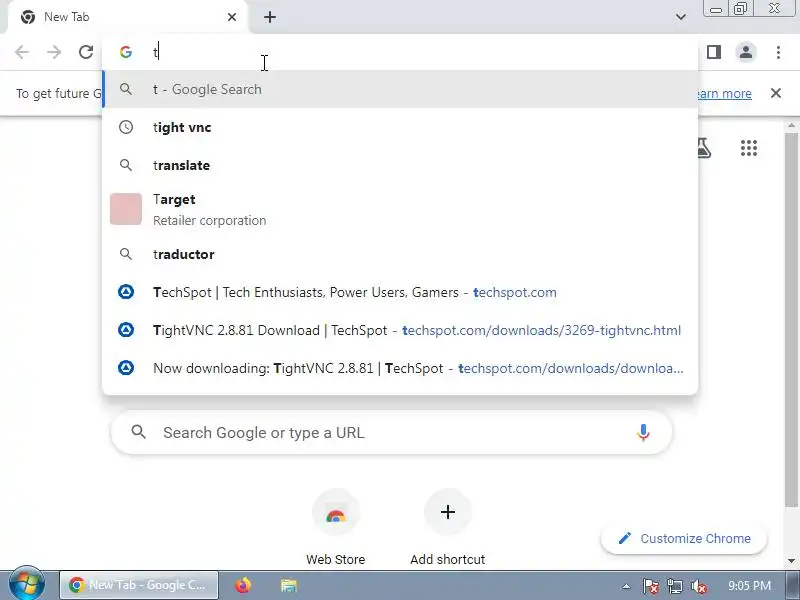The image size is (800, 600).
Task: Click the network tray icon
Action: point(675,586)
